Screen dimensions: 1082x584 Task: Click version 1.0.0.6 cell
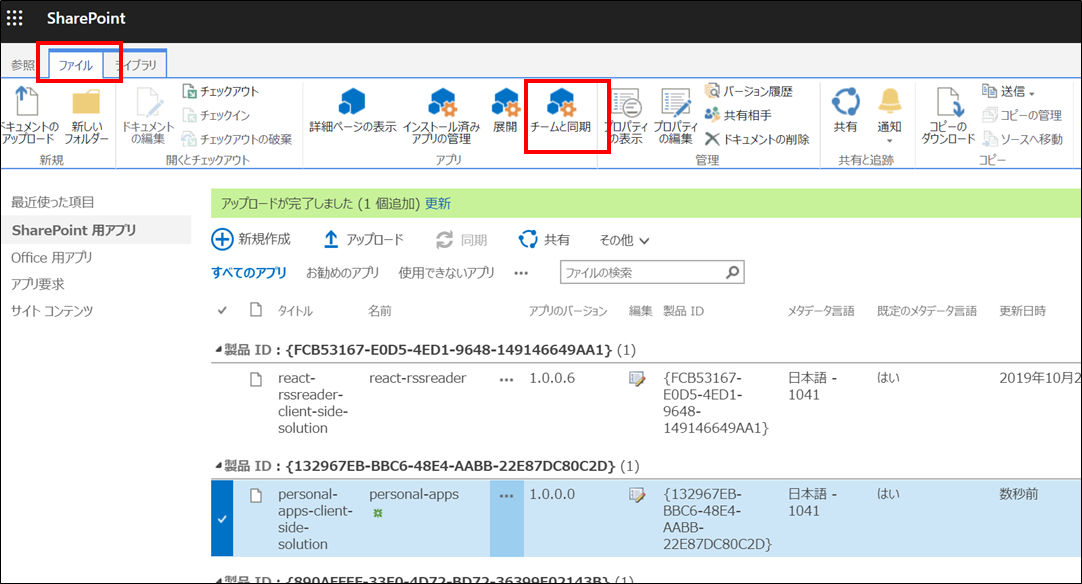click(552, 378)
